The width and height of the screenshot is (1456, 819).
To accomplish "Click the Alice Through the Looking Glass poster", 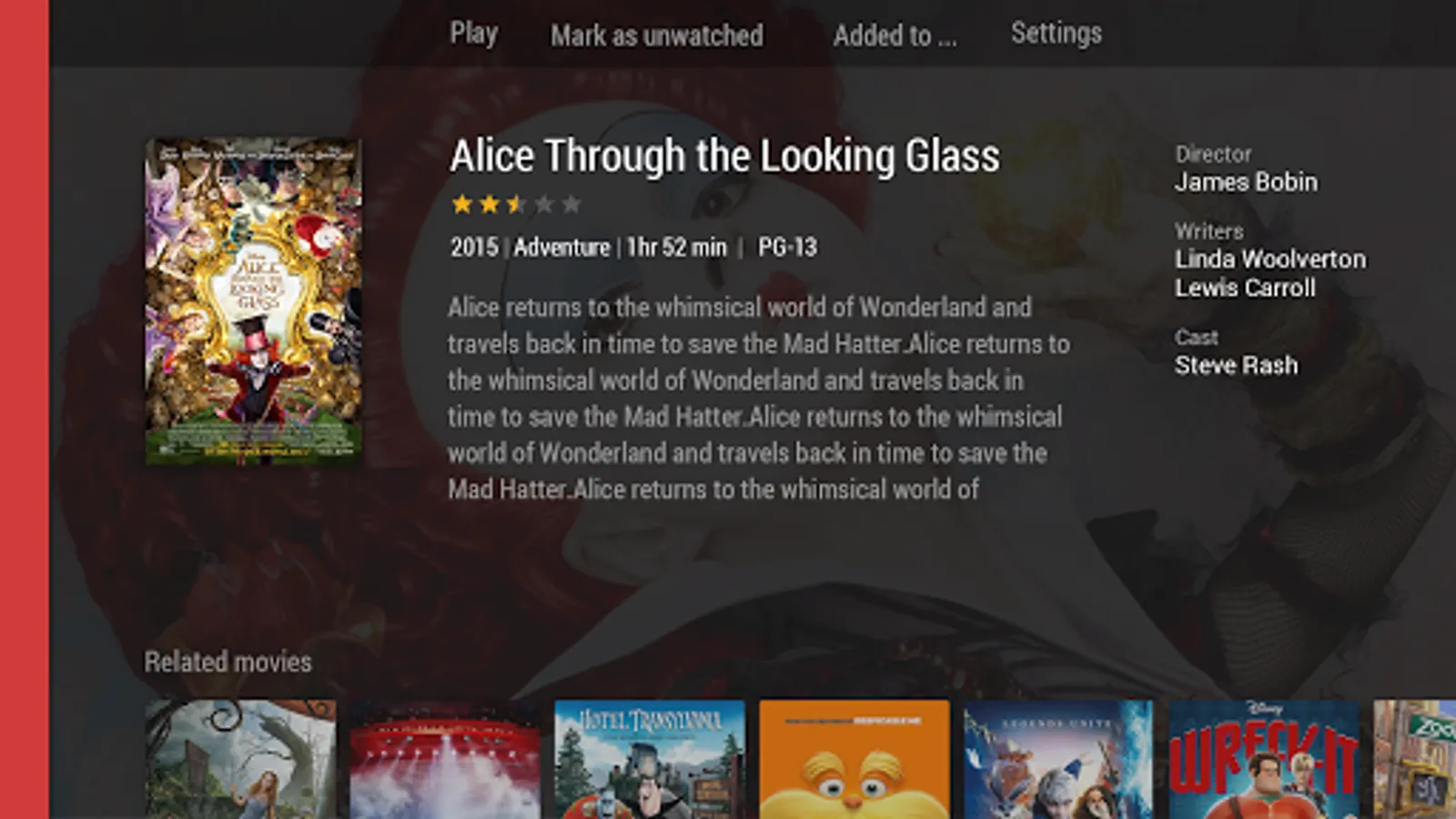I will [x=254, y=301].
